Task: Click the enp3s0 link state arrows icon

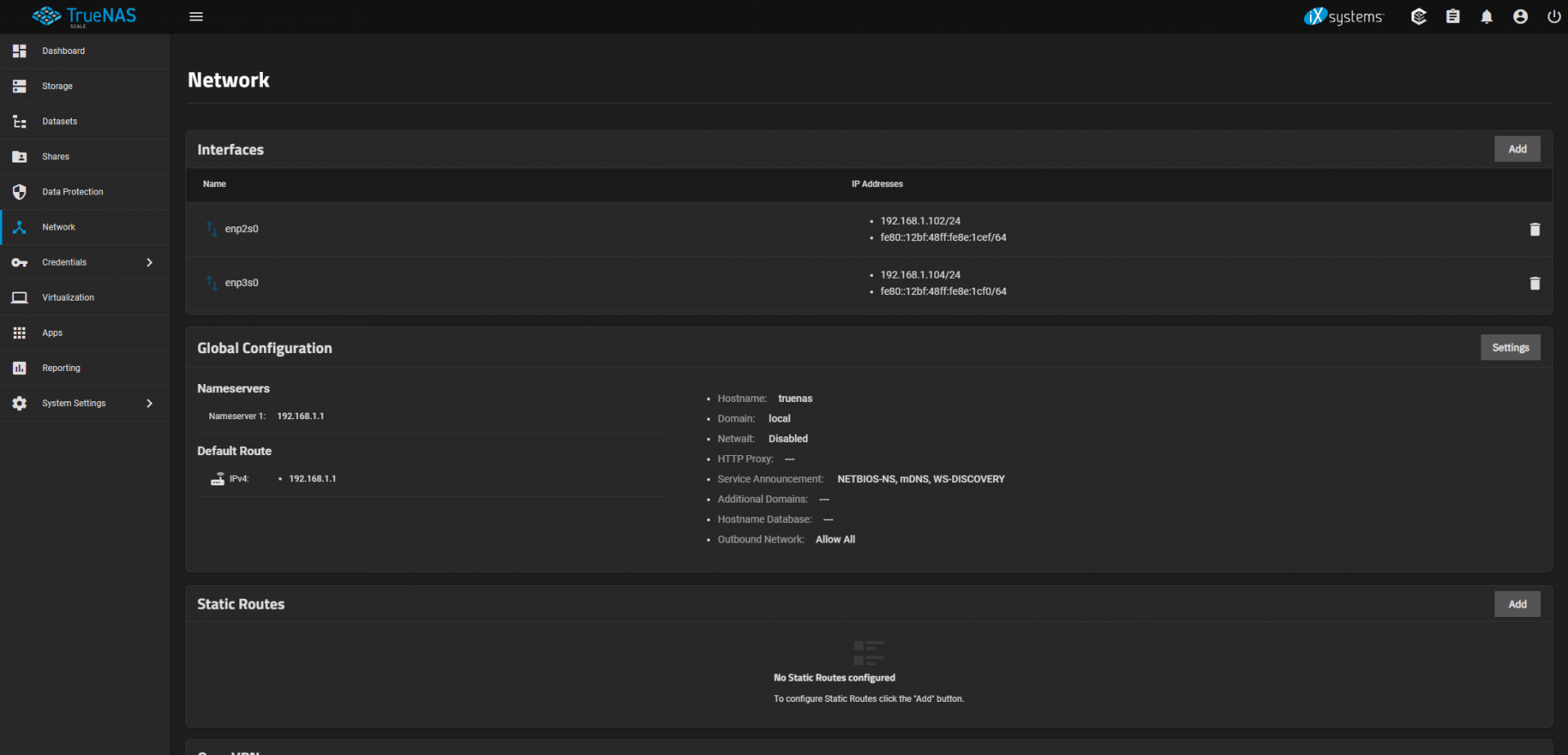Action: pos(212,283)
